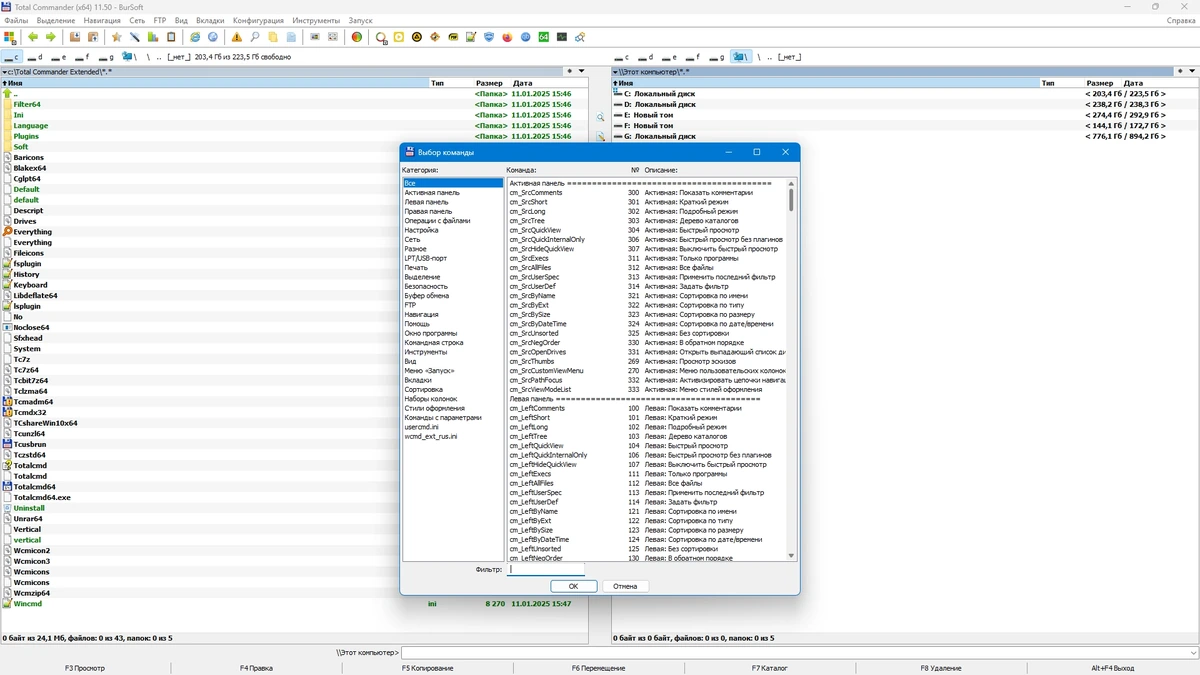Click the yellow warning triangle toolbar icon
The image size is (1200, 675).
[237, 37]
